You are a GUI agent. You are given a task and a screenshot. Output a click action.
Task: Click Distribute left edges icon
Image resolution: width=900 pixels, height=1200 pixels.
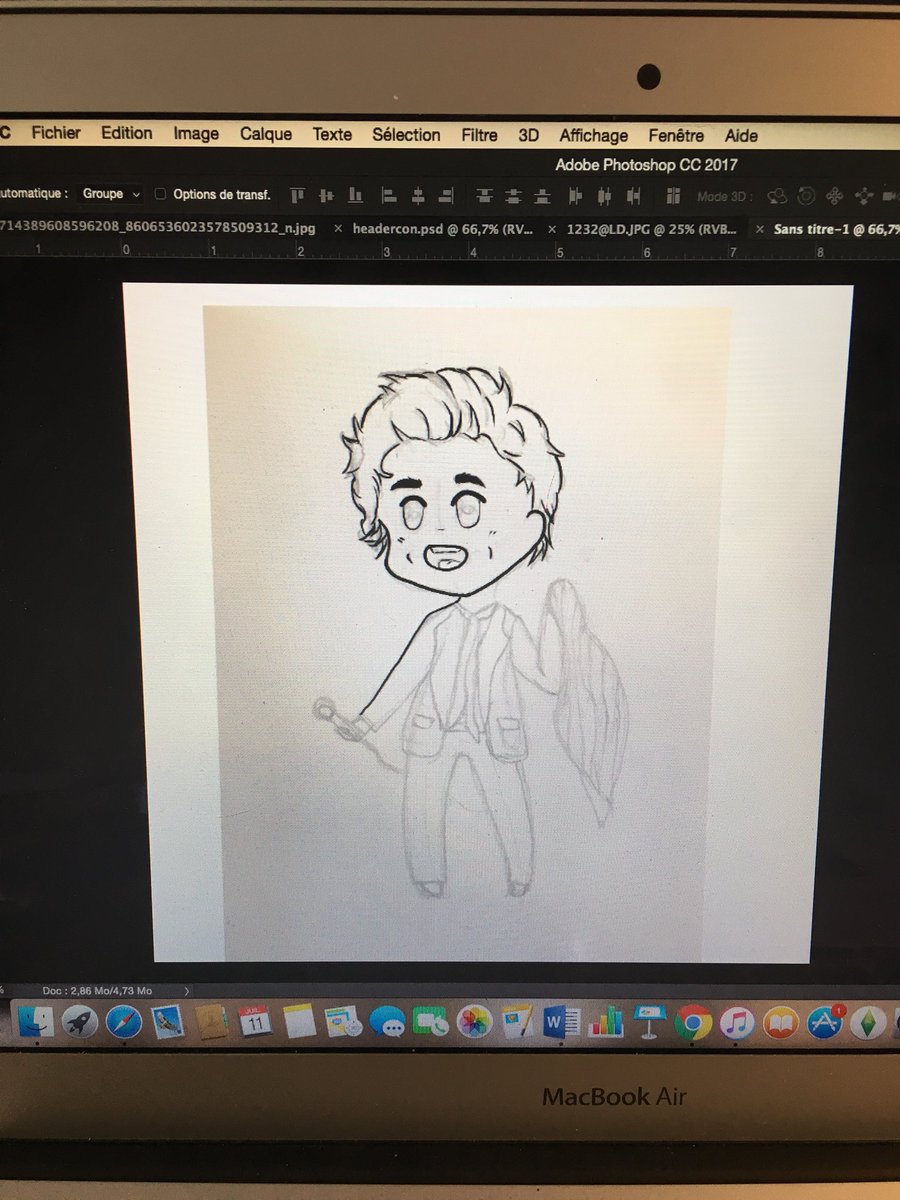(x=576, y=196)
